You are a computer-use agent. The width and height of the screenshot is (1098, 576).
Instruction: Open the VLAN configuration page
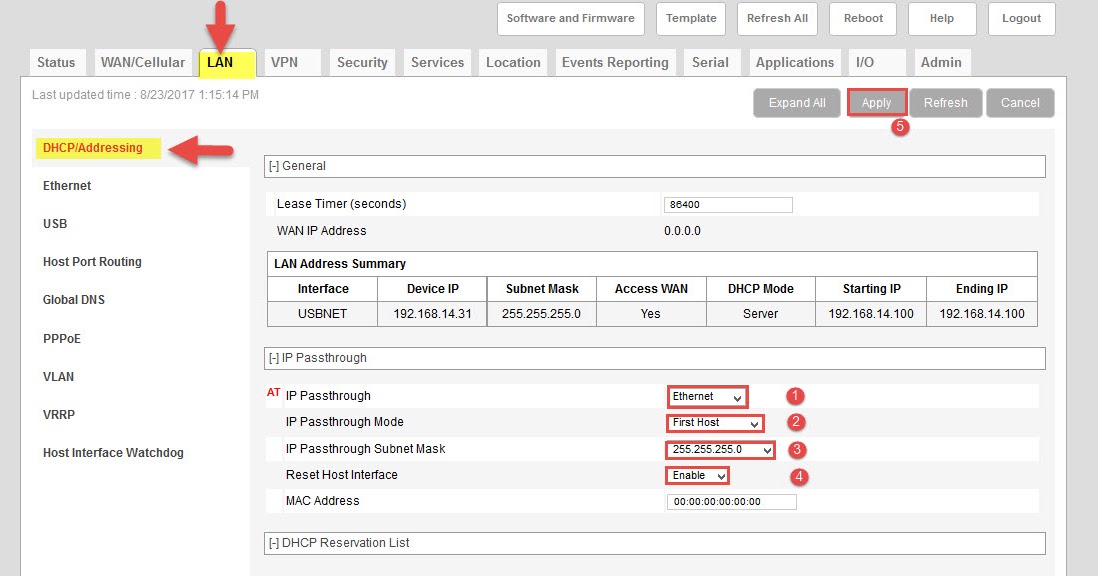click(x=58, y=377)
